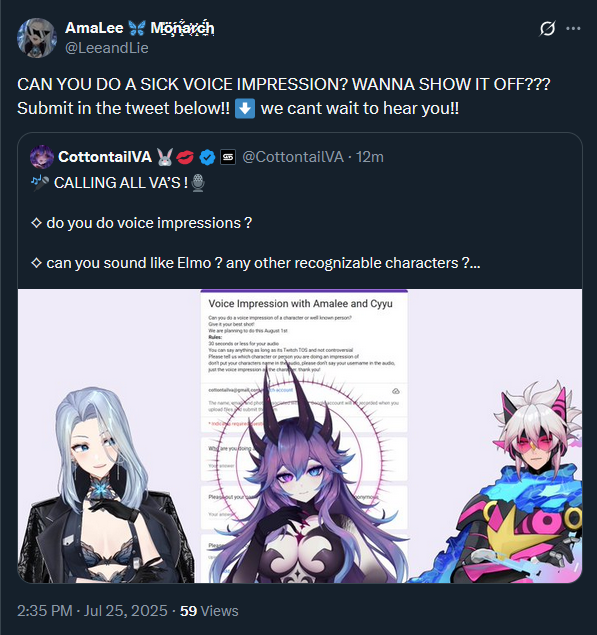Screen dimensions: 597x635
Task: View the 59 Views count
Action: 209,611
